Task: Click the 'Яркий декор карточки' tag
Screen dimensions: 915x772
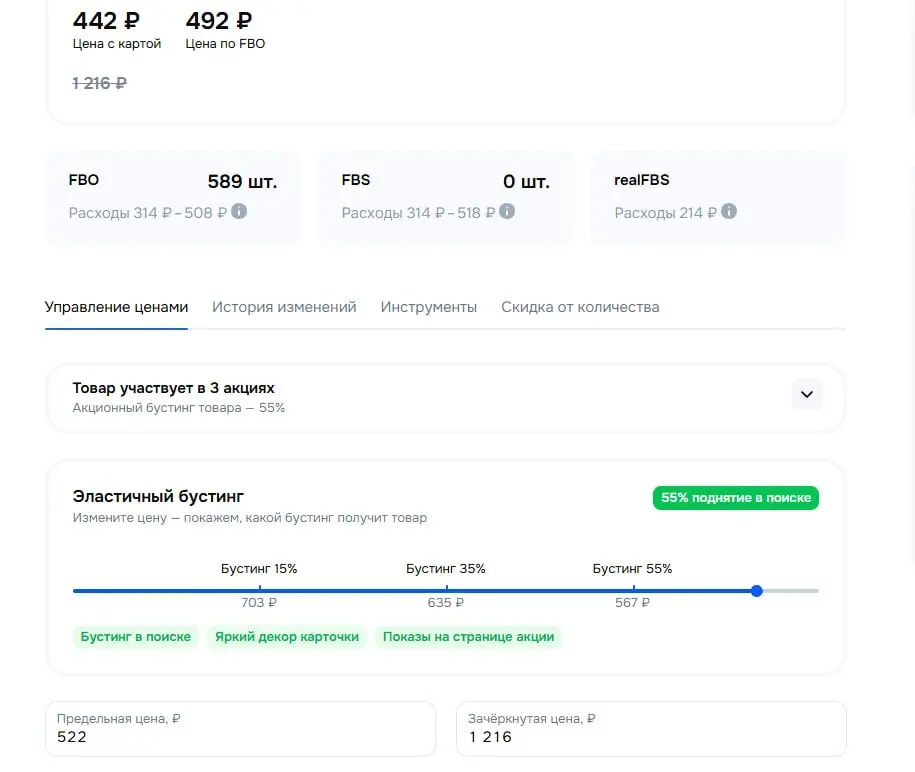Action: coord(287,637)
